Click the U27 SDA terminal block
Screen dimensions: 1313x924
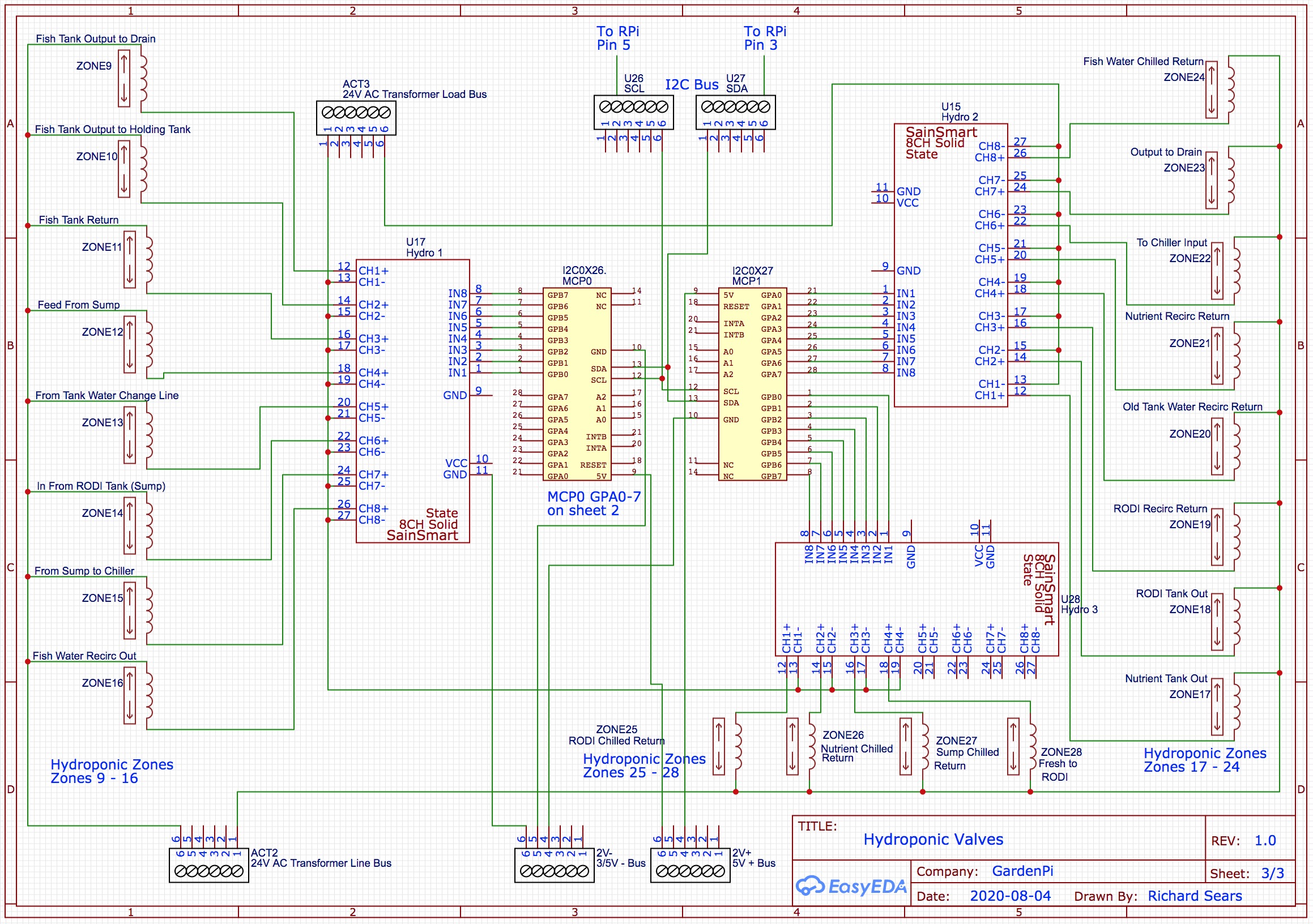(736, 113)
